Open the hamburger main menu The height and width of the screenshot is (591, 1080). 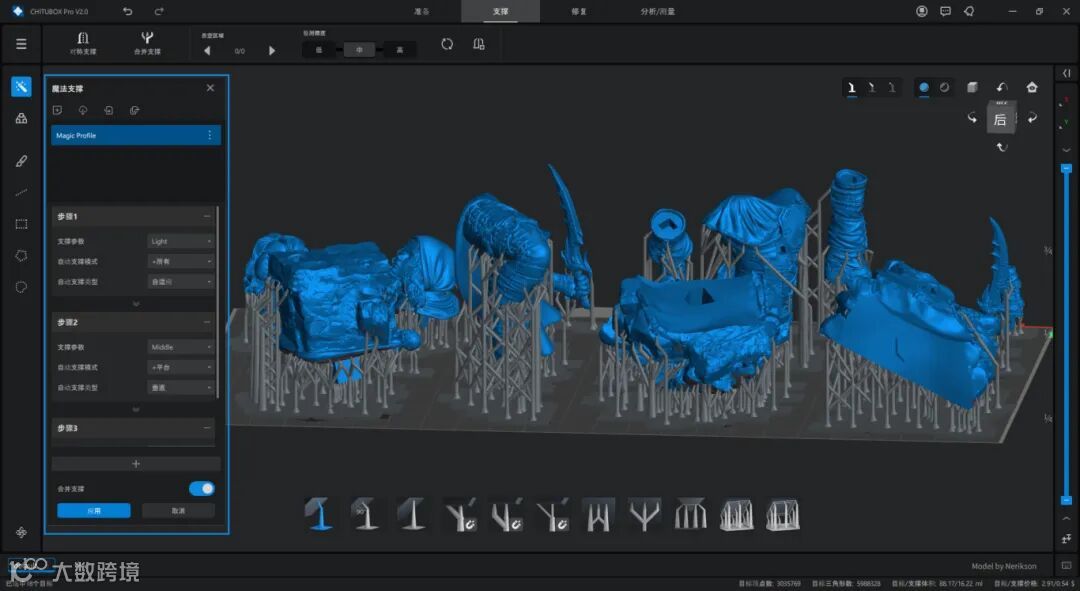click(21, 44)
